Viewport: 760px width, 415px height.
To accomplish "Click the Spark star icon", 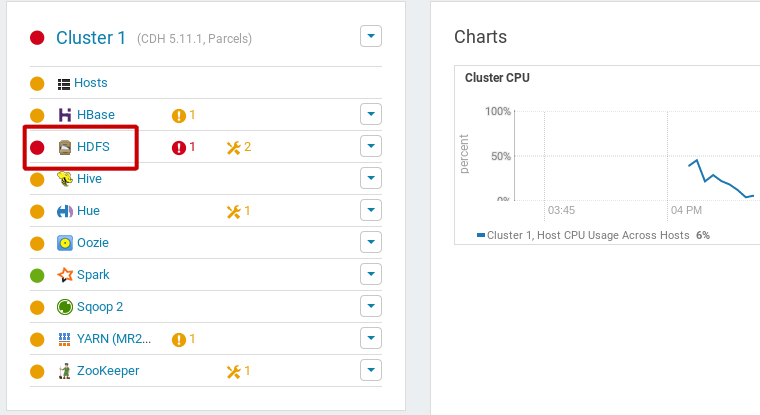I will pos(65,275).
